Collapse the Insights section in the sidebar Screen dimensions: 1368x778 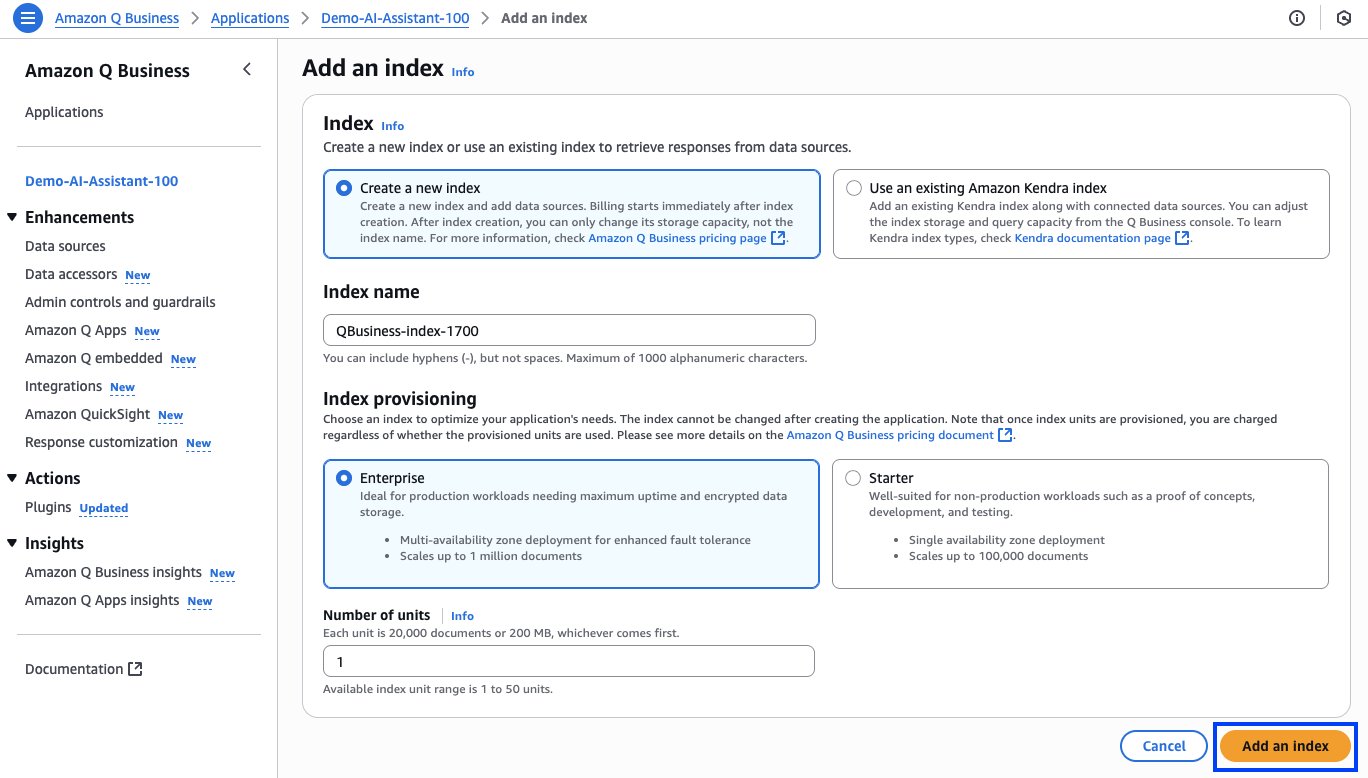[x=12, y=543]
